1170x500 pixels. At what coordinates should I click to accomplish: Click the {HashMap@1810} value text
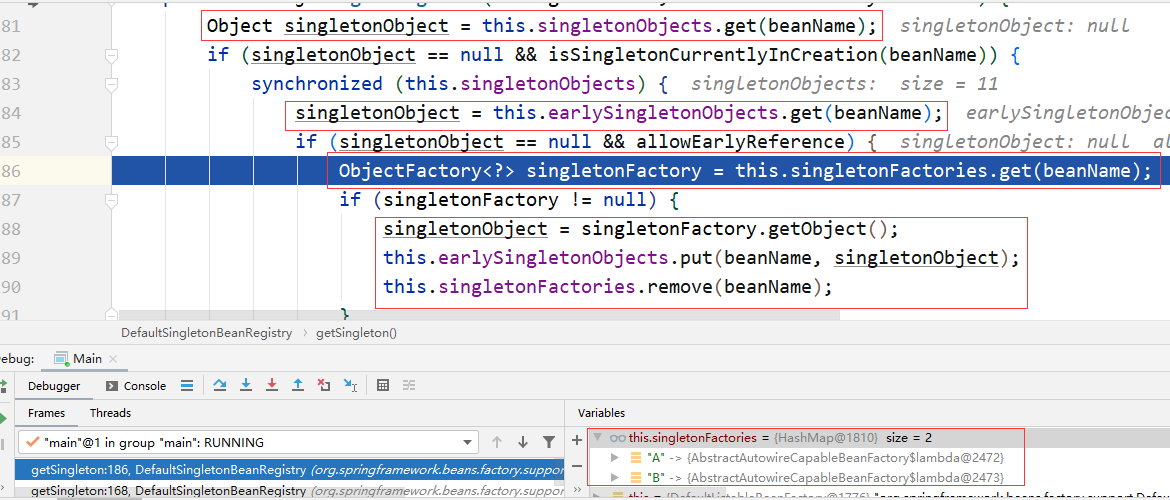point(825,438)
